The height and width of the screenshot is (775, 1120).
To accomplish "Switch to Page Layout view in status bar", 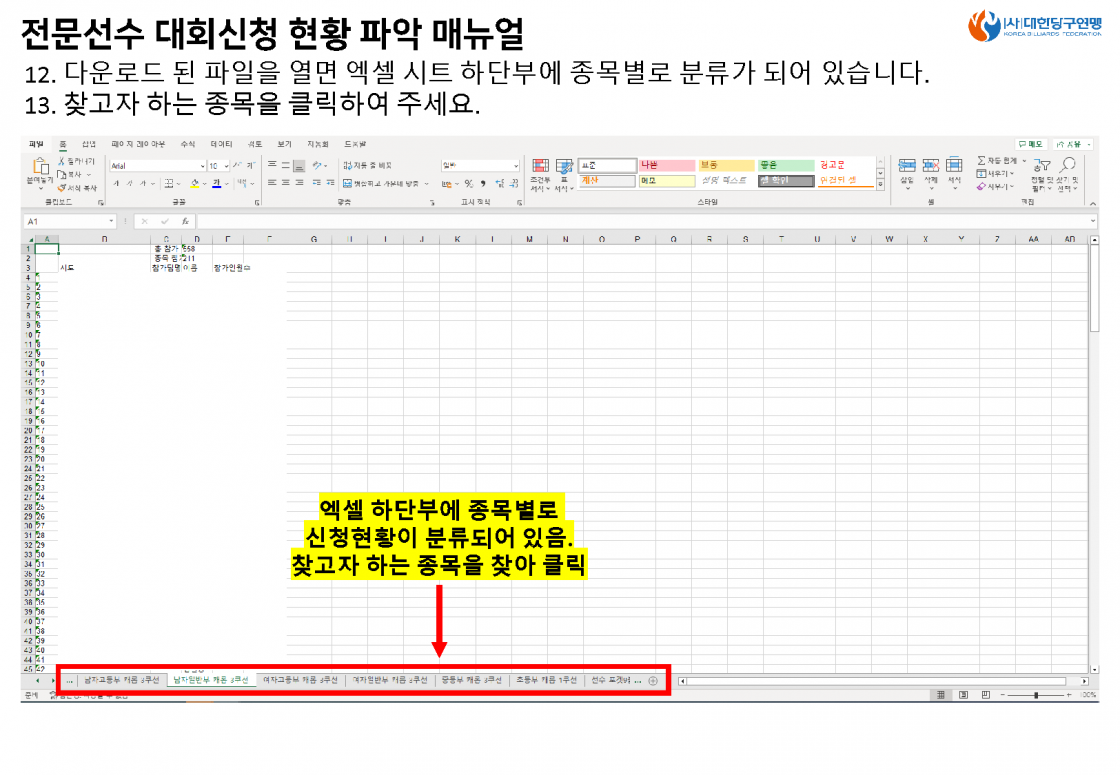I will (964, 694).
